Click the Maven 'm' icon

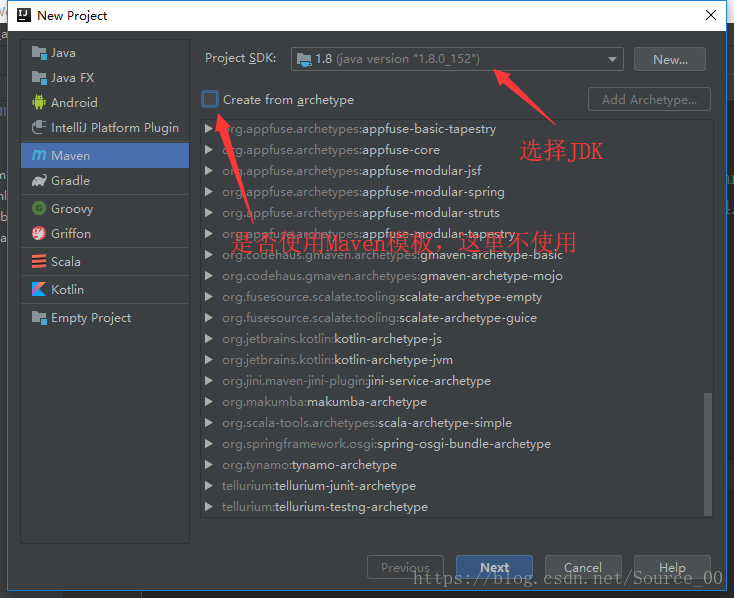coord(39,155)
